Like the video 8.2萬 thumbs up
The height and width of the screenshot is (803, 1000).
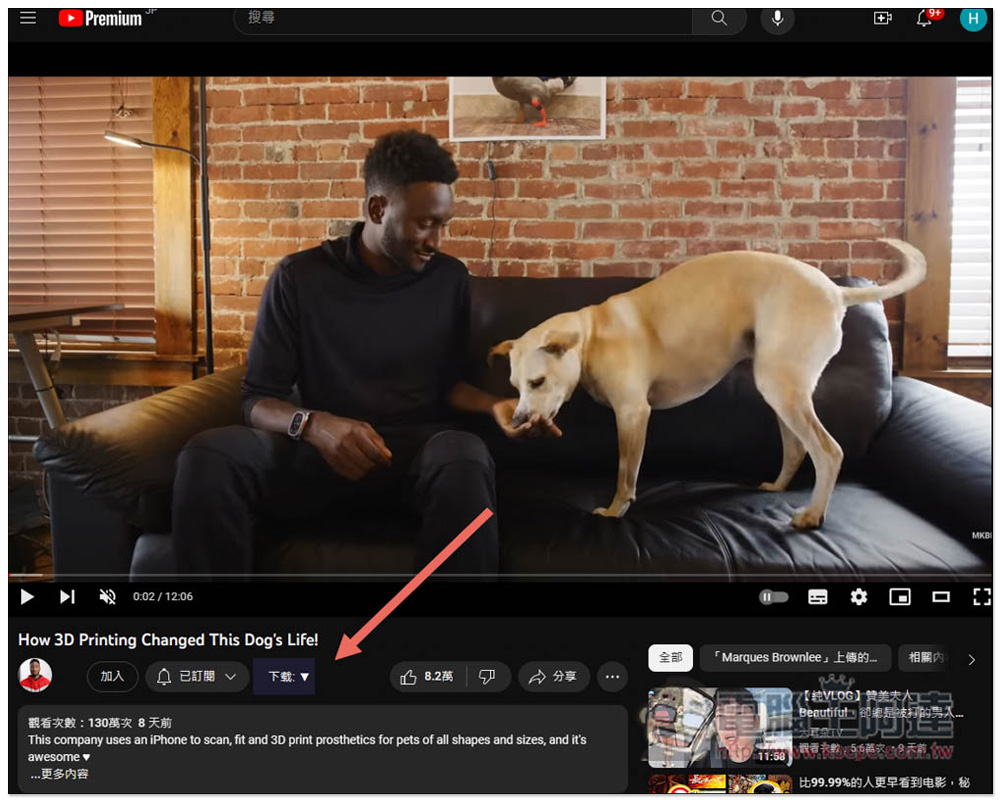point(428,676)
